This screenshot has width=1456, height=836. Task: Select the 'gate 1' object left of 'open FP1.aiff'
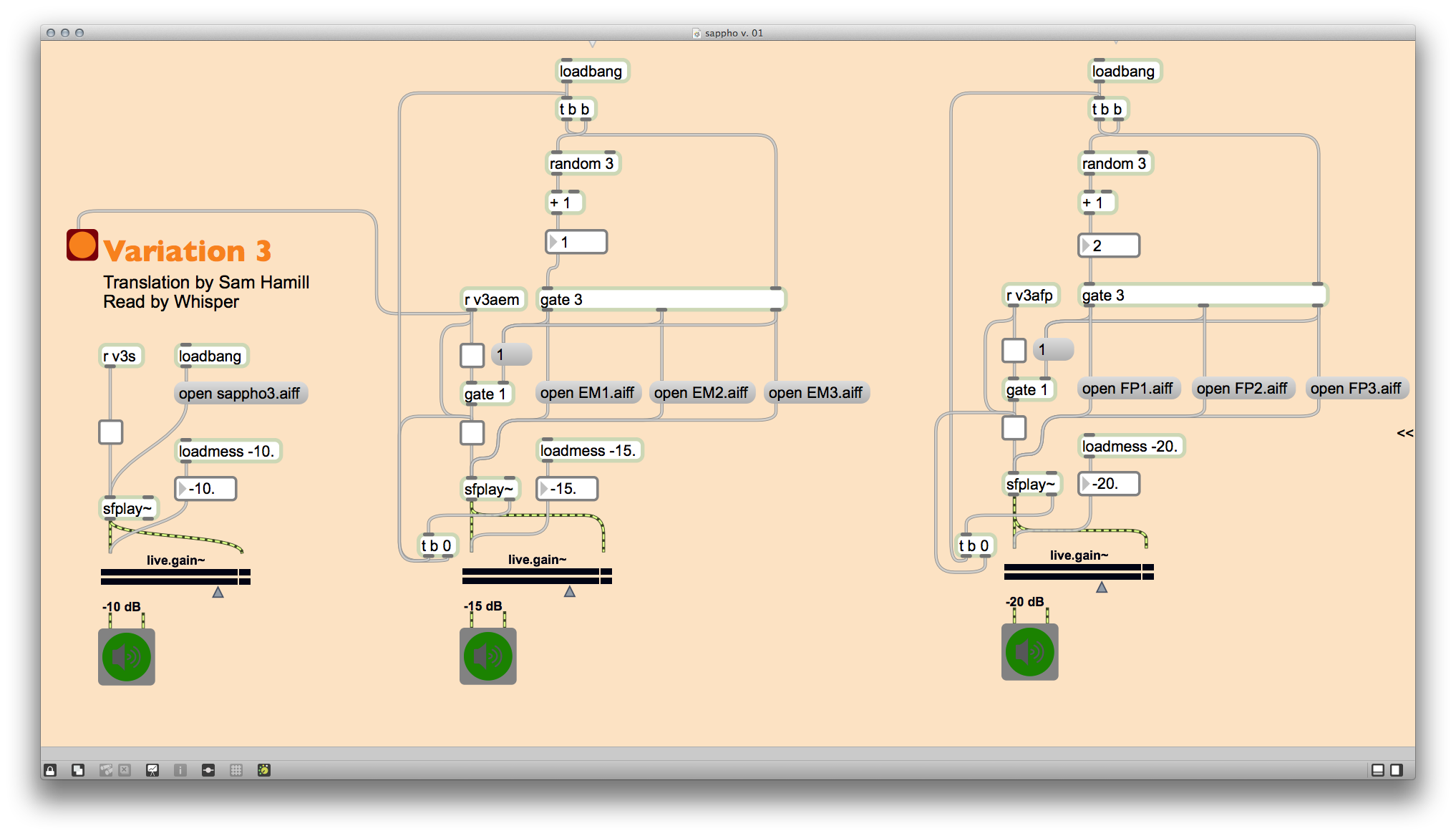[x=1028, y=390]
